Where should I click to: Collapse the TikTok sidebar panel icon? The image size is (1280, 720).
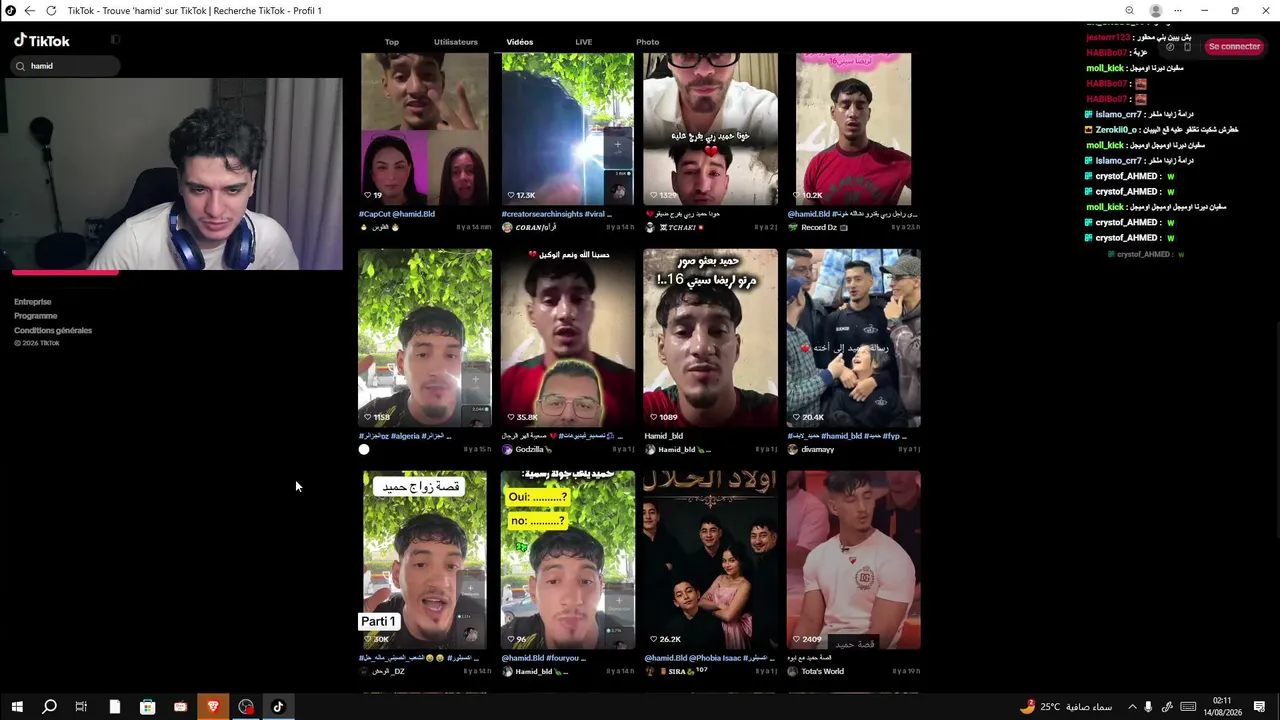tap(115, 40)
